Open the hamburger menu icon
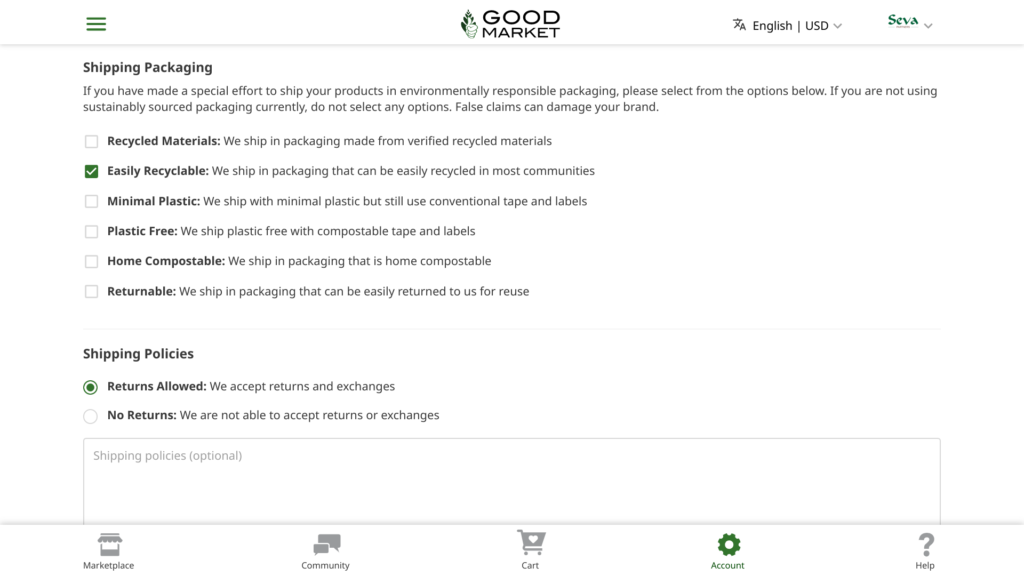1024x576 pixels. pos(96,24)
